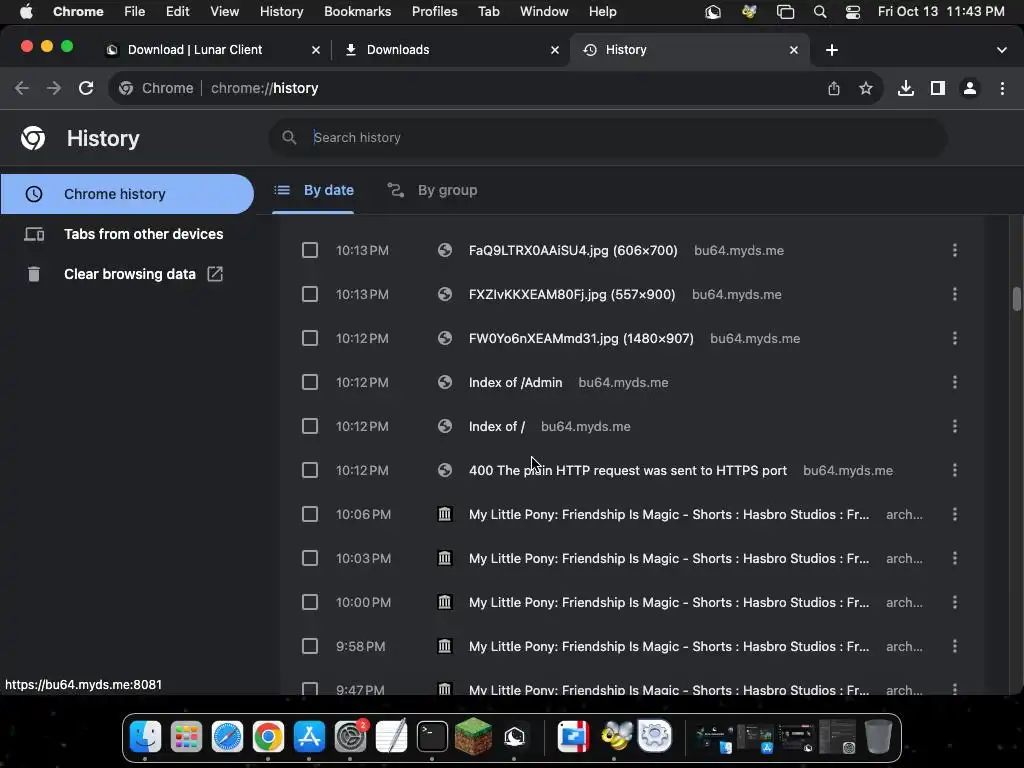Image resolution: width=1024 pixels, height=768 pixels.
Task: Open Lunar Client in the dock
Action: [515, 737]
